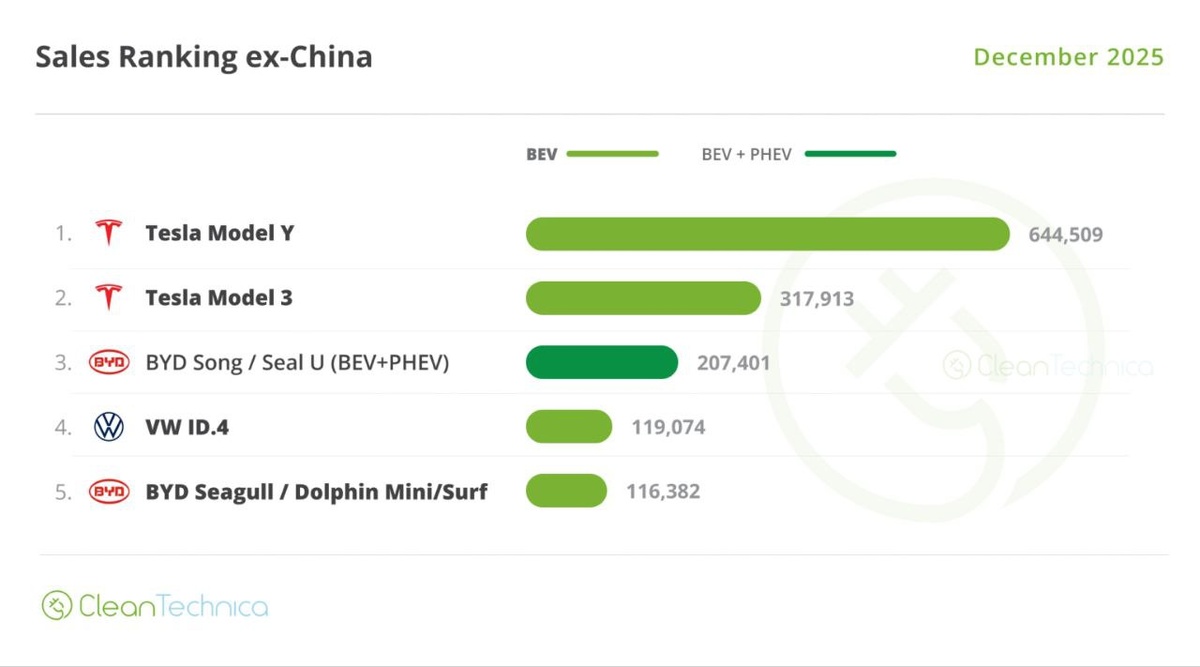The height and width of the screenshot is (667, 1200).
Task: Click the BYD Seagull sales bar
Action: pyautogui.click(x=566, y=491)
